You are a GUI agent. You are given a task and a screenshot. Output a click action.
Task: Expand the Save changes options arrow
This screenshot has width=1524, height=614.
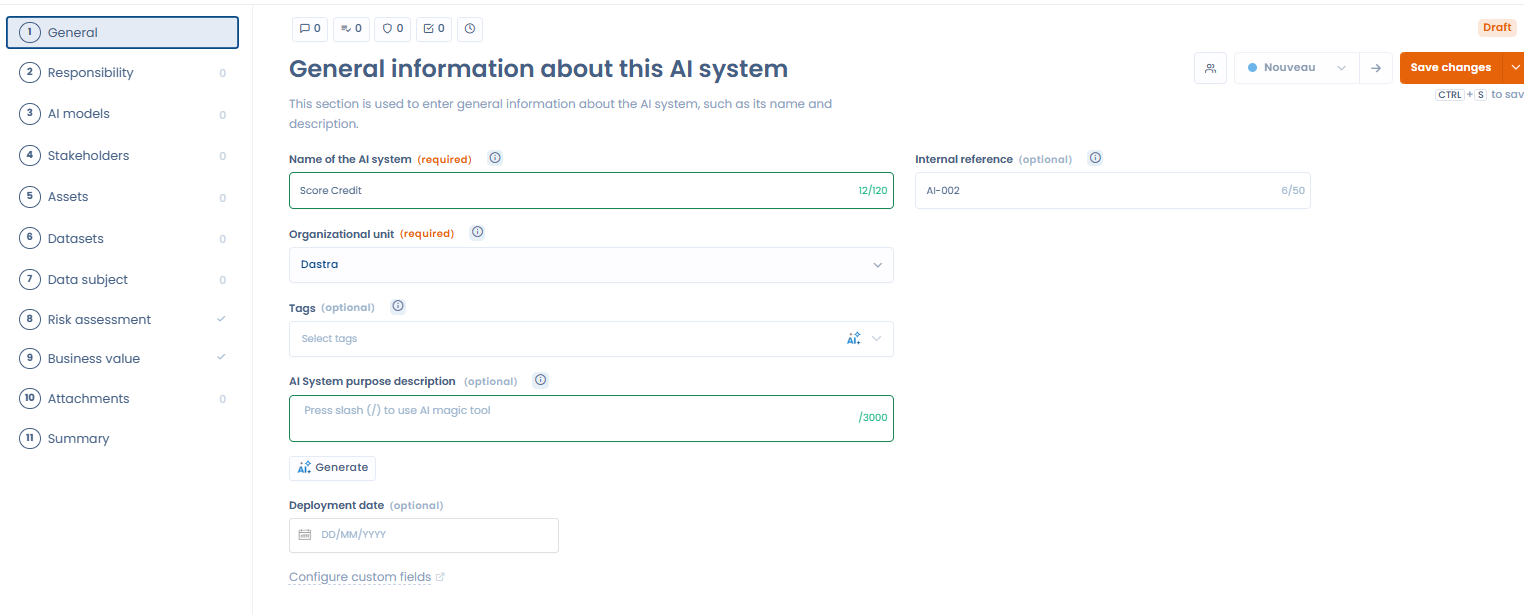pos(1514,68)
